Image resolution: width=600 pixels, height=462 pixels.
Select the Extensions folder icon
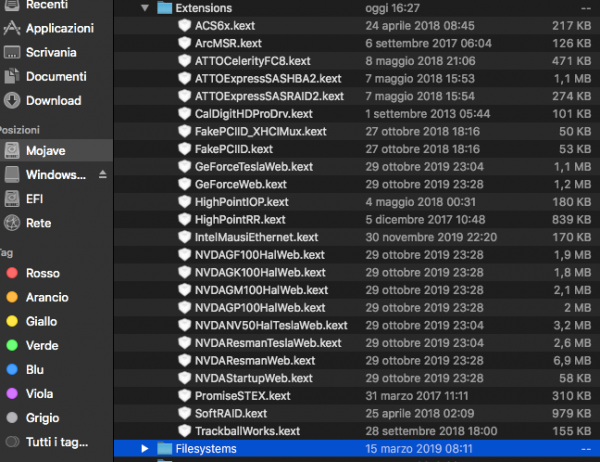click(x=165, y=8)
